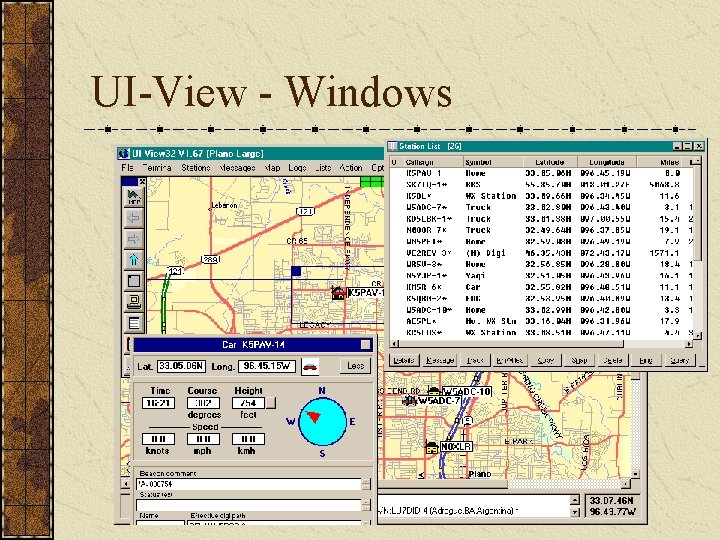Image resolution: width=720 pixels, height=540 pixels.
Task: Click the flag icon at top of map toolbar
Action: 134,197
